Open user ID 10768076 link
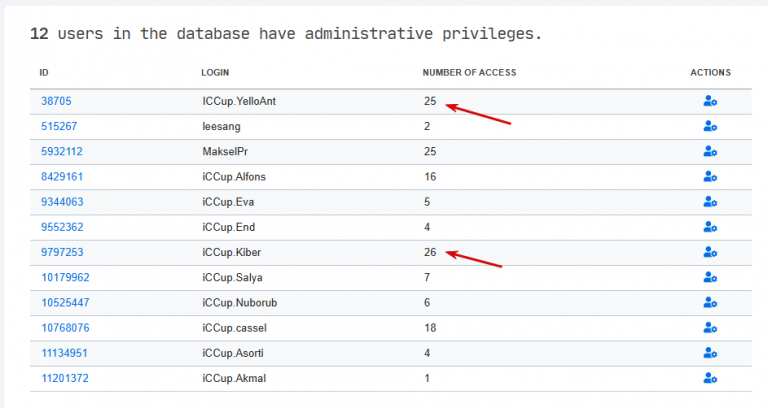The image size is (768, 408). 65,328
